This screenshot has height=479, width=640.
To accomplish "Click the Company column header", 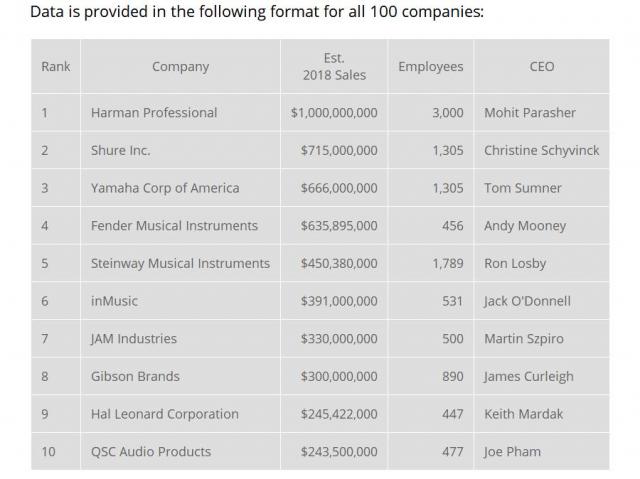I will [x=180, y=67].
